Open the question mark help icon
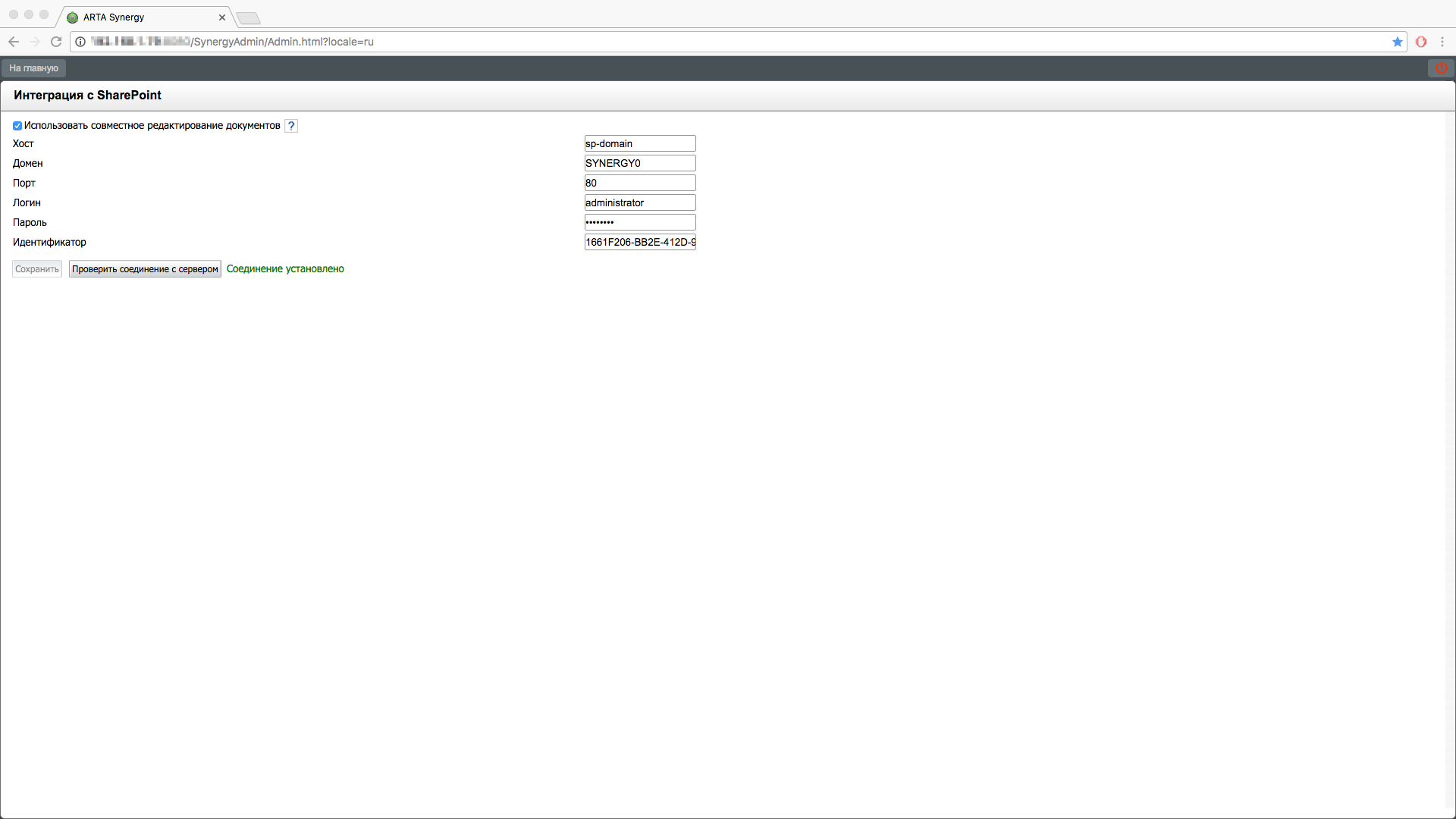Image resolution: width=1456 pixels, height=819 pixels. click(x=291, y=126)
